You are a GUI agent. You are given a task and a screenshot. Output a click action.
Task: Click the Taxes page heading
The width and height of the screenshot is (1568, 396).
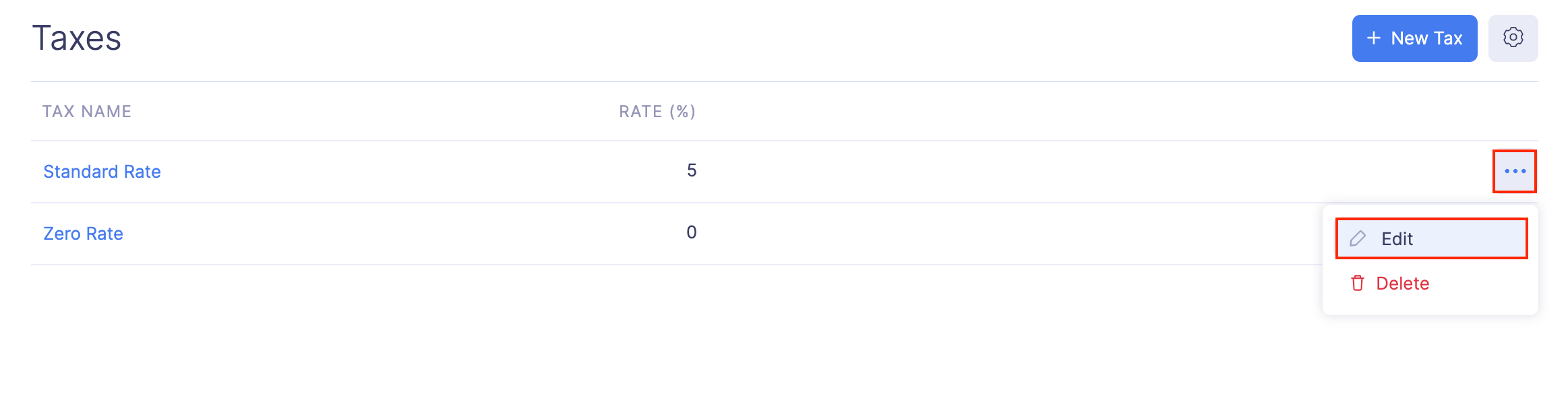tap(77, 38)
